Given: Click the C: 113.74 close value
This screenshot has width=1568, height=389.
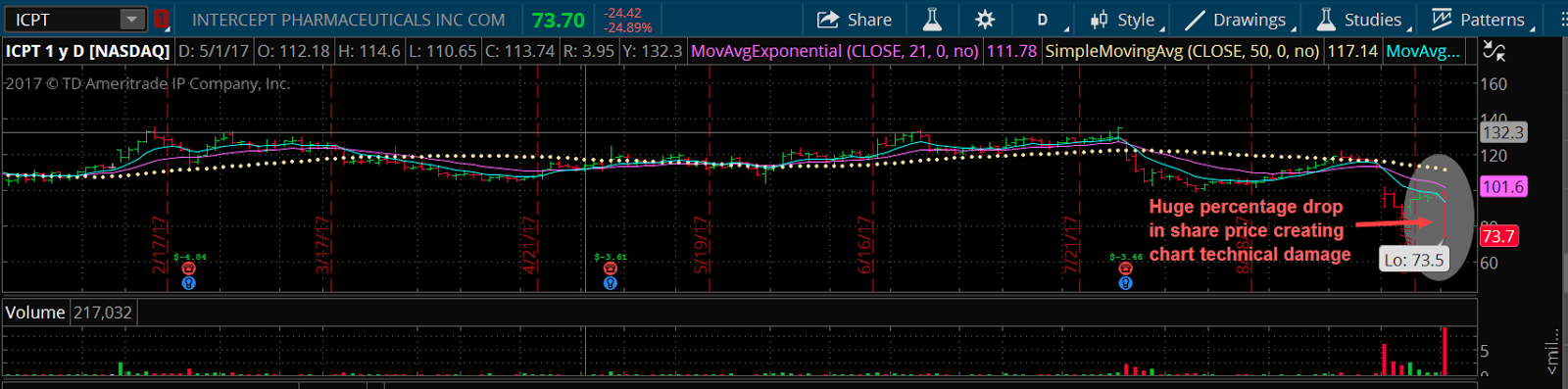Looking at the screenshot, I should tap(520, 51).
